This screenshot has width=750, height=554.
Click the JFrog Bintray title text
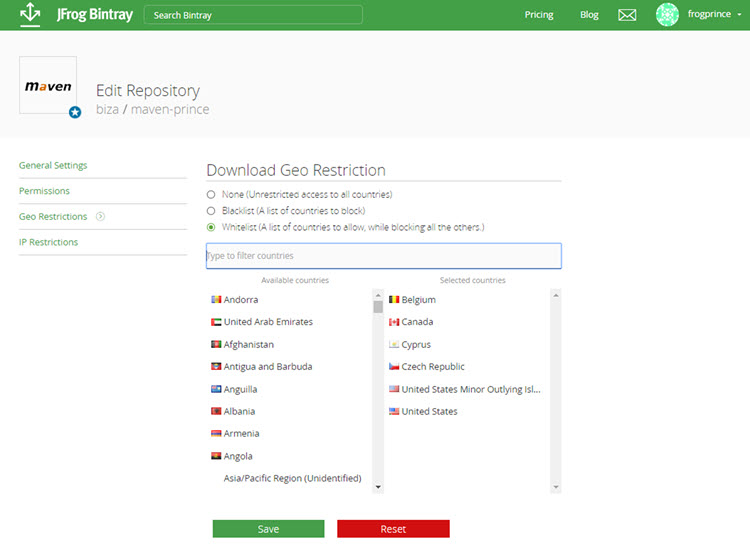coord(95,14)
